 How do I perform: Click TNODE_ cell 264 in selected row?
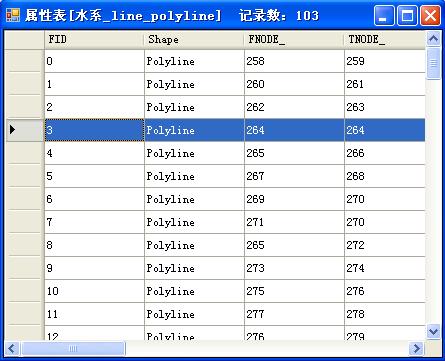pos(385,130)
